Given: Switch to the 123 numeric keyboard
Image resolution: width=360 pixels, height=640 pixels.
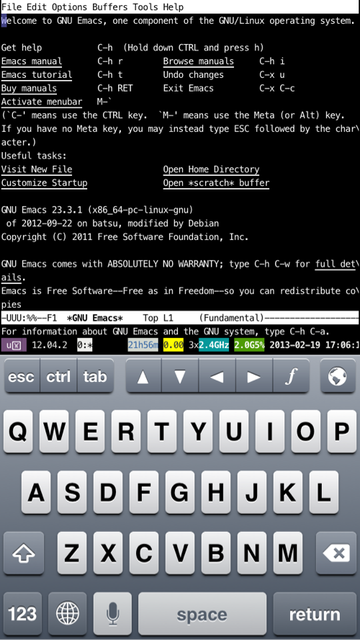Looking at the screenshot, I should pos(22,613).
